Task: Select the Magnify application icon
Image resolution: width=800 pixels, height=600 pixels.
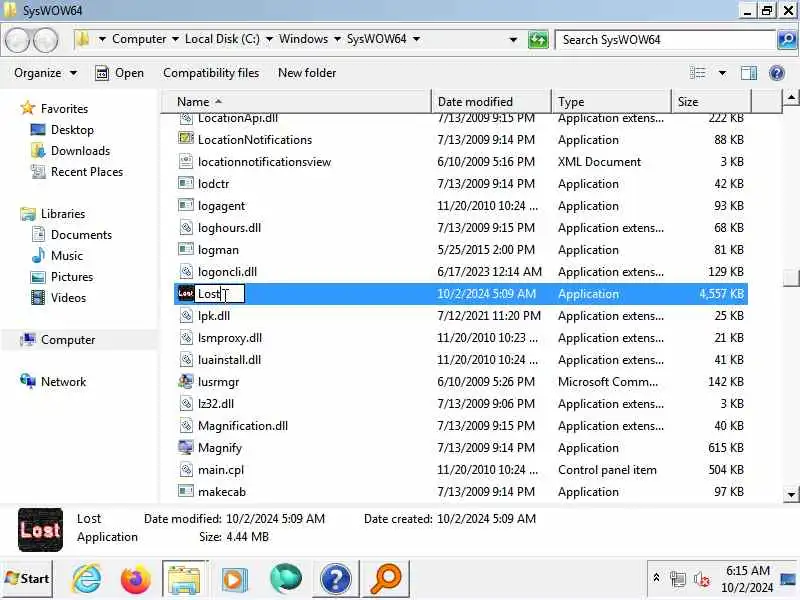Action: point(186,447)
